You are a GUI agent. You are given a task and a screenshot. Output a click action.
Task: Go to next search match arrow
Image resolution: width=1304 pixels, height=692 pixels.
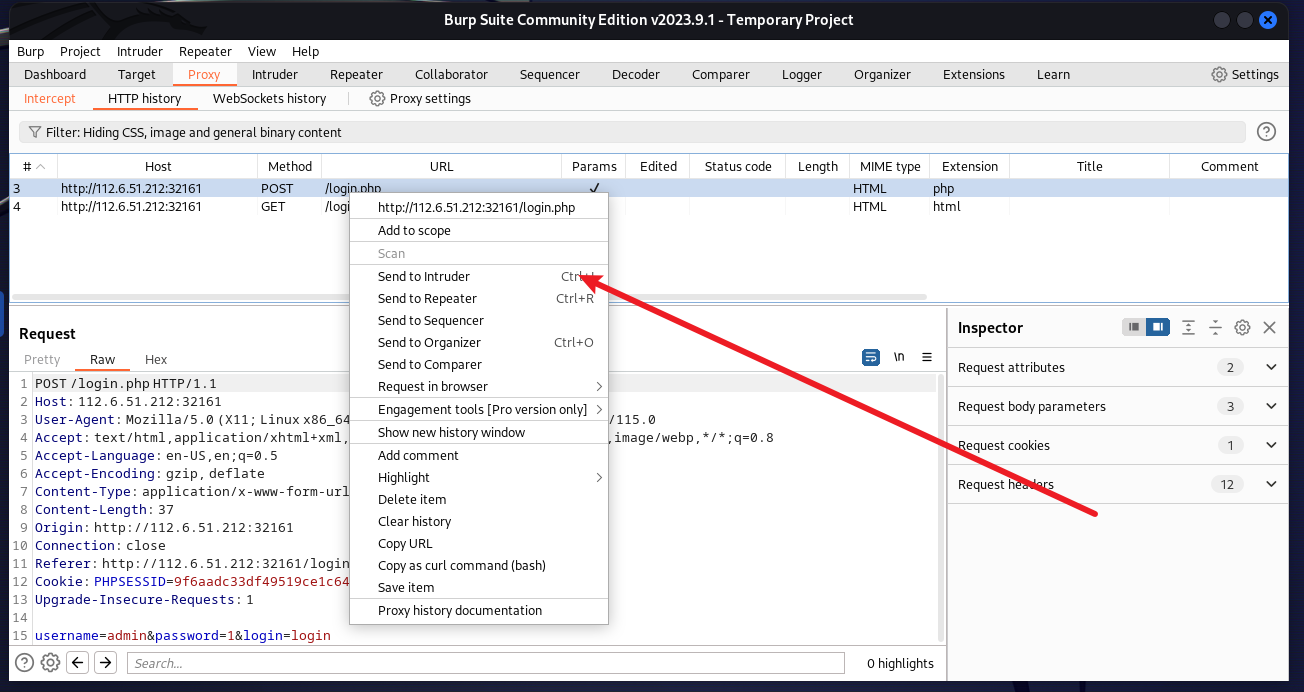105,662
